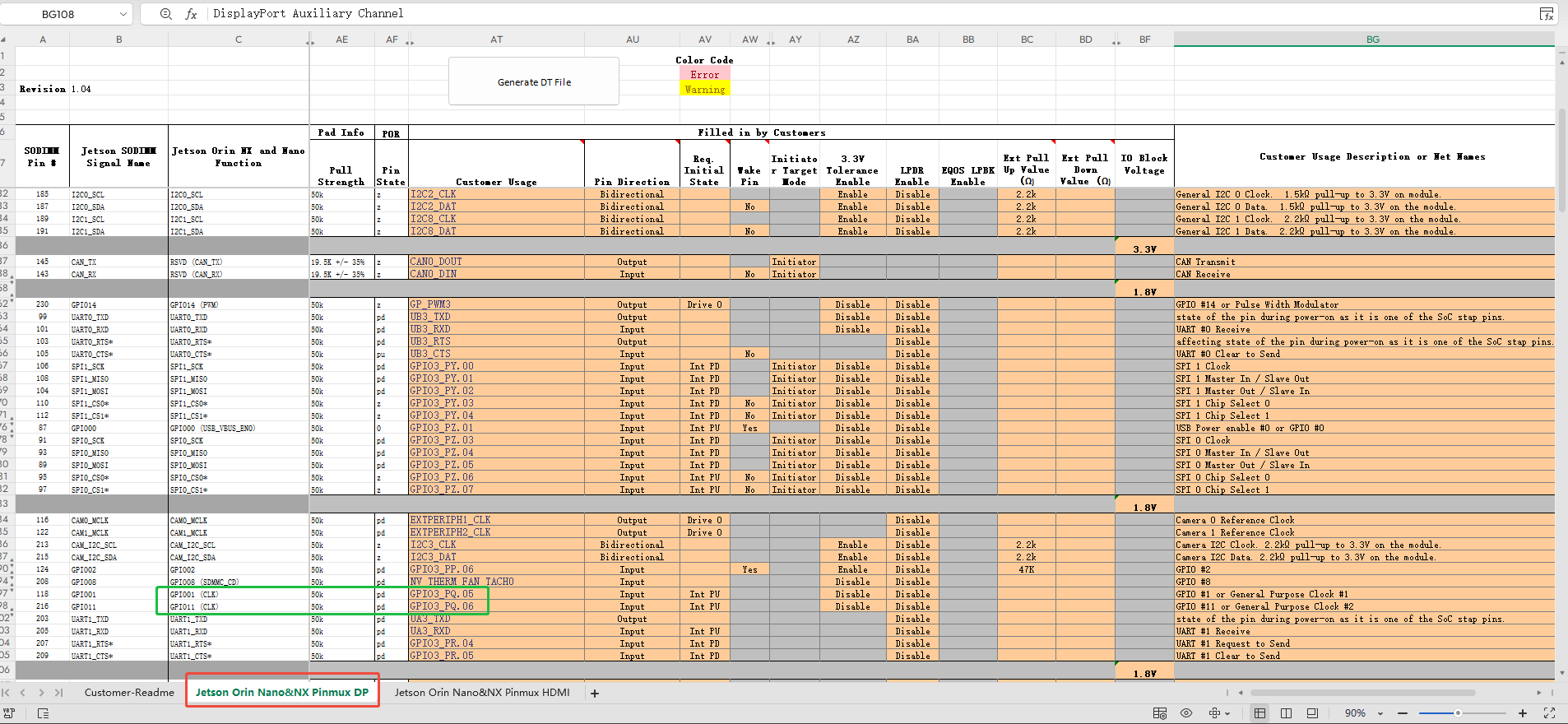Switch to Normal view in status bar

coord(1260,713)
